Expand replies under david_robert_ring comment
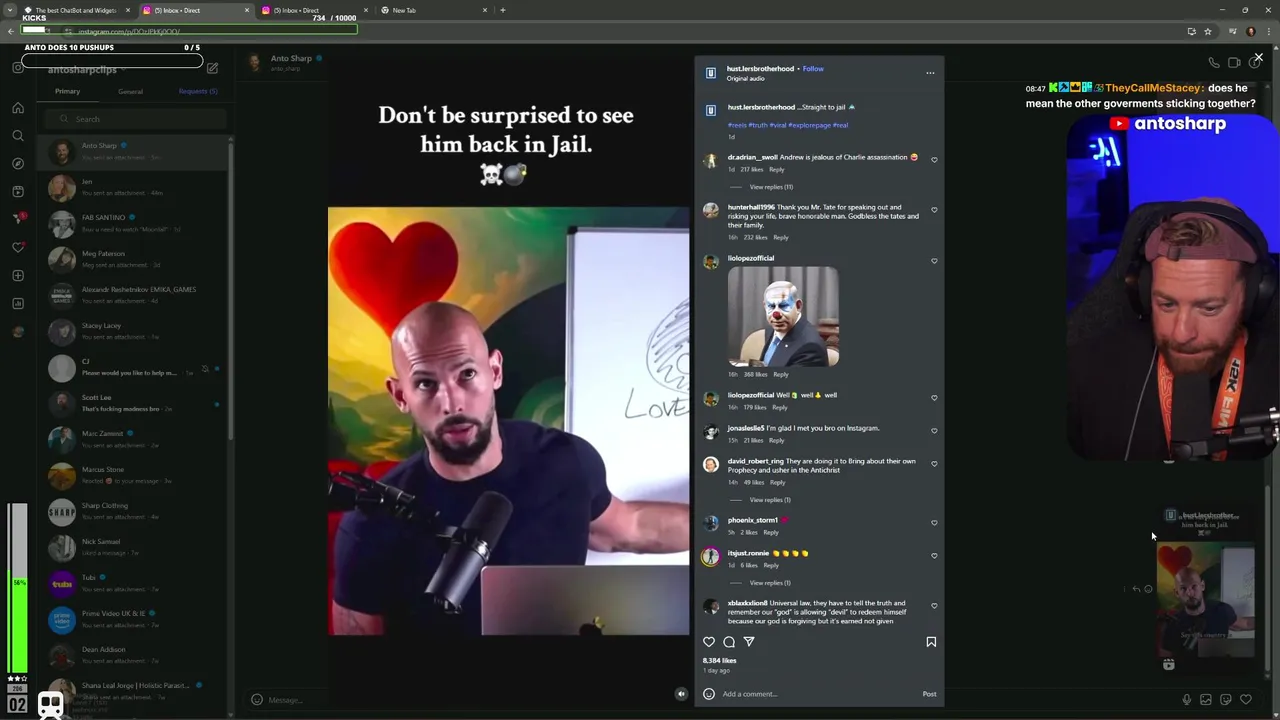 pyautogui.click(x=770, y=500)
